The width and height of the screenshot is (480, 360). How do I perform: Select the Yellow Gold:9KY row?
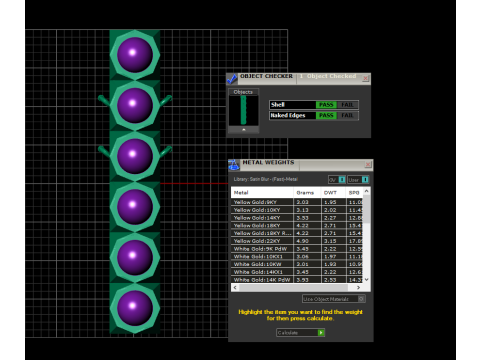pos(297,202)
